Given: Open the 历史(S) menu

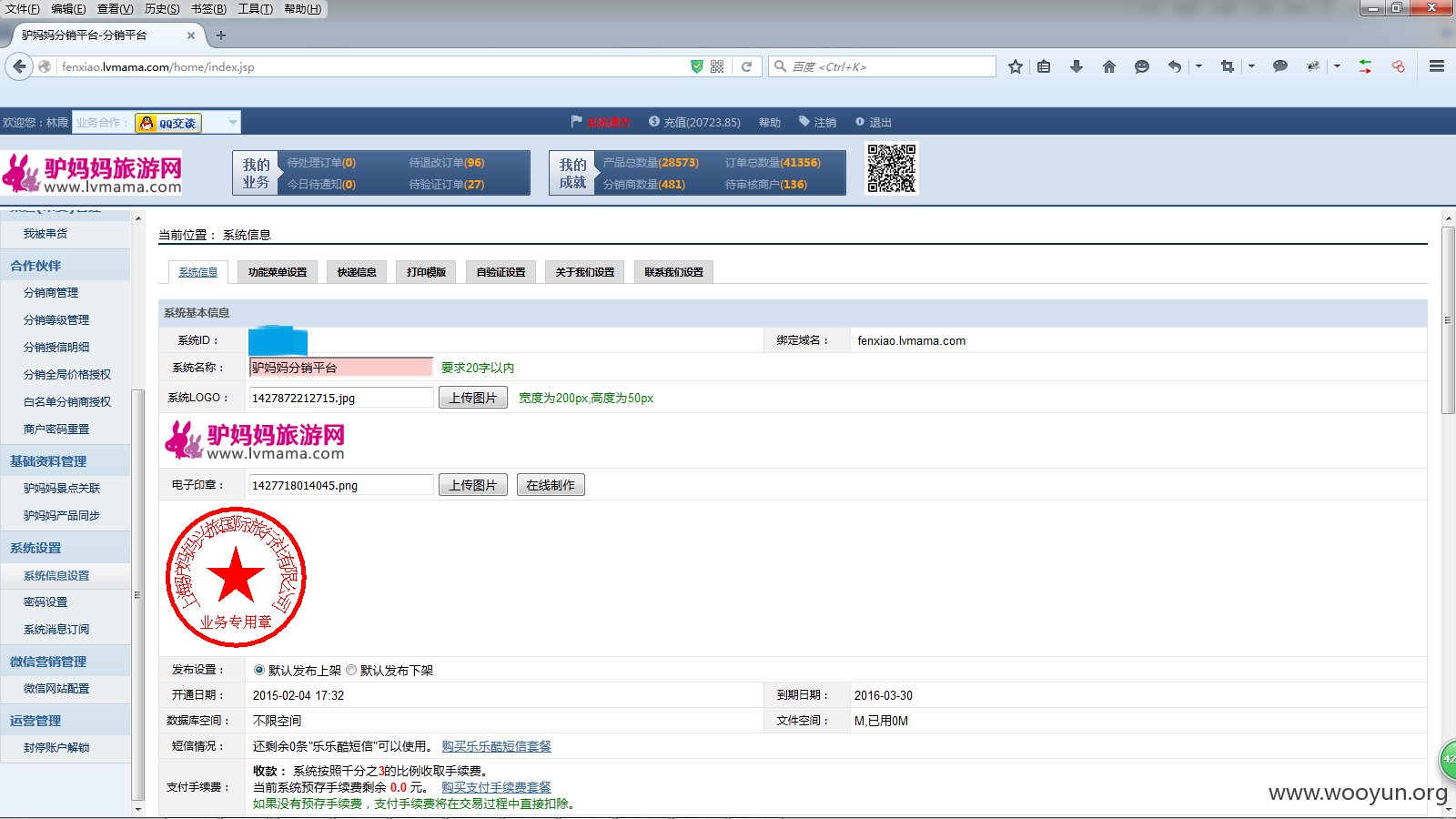Looking at the screenshot, I should (162, 8).
